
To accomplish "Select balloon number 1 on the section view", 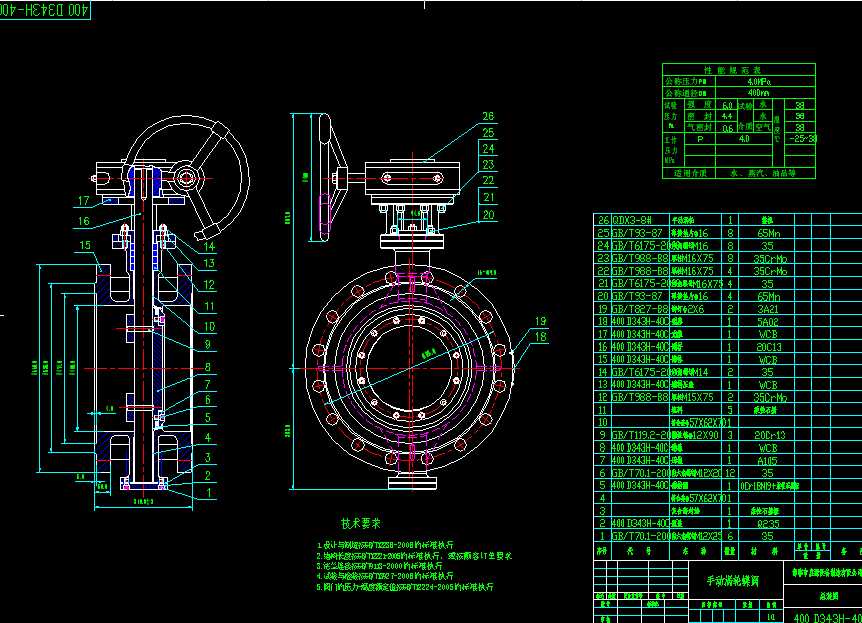I will [208, 493].
